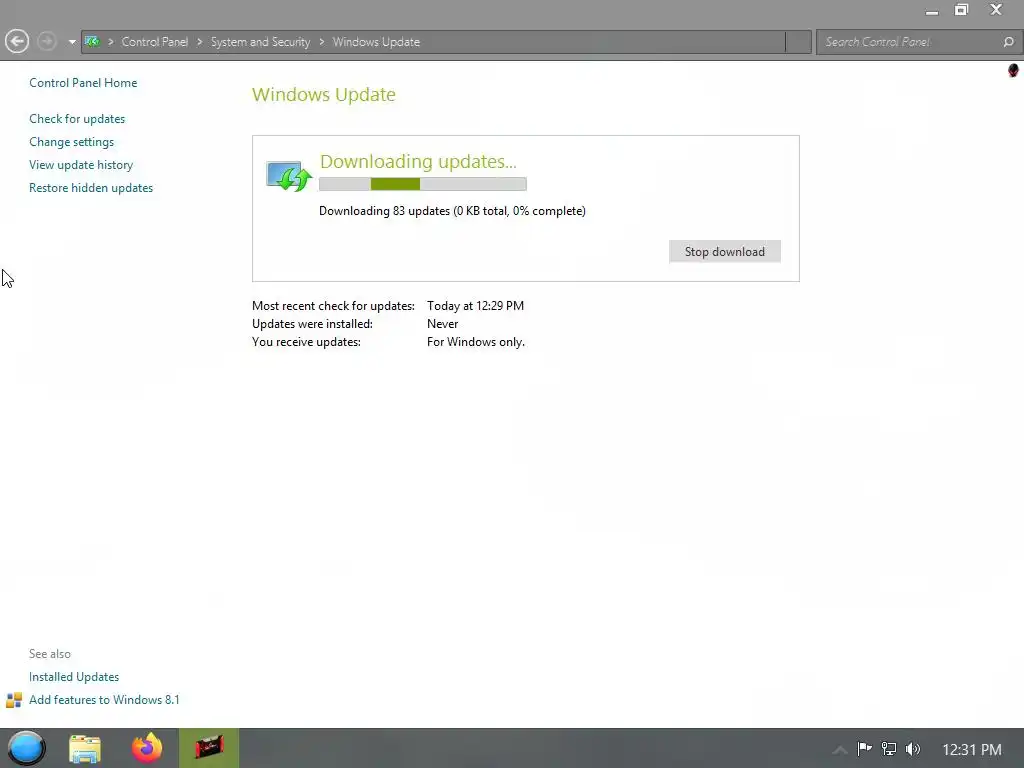Screen dimensions: 1024x768
Task: Click the download progress bar
Action: [423, 184]
